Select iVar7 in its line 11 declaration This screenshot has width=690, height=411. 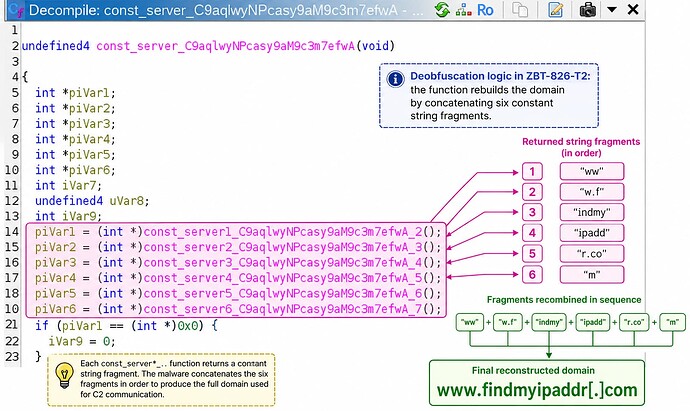point(78,185)
